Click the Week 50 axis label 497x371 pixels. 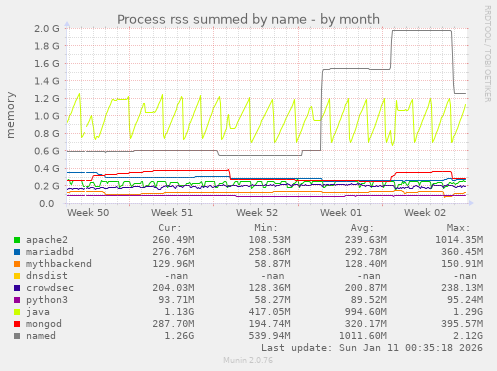click(x=88, y=213)
